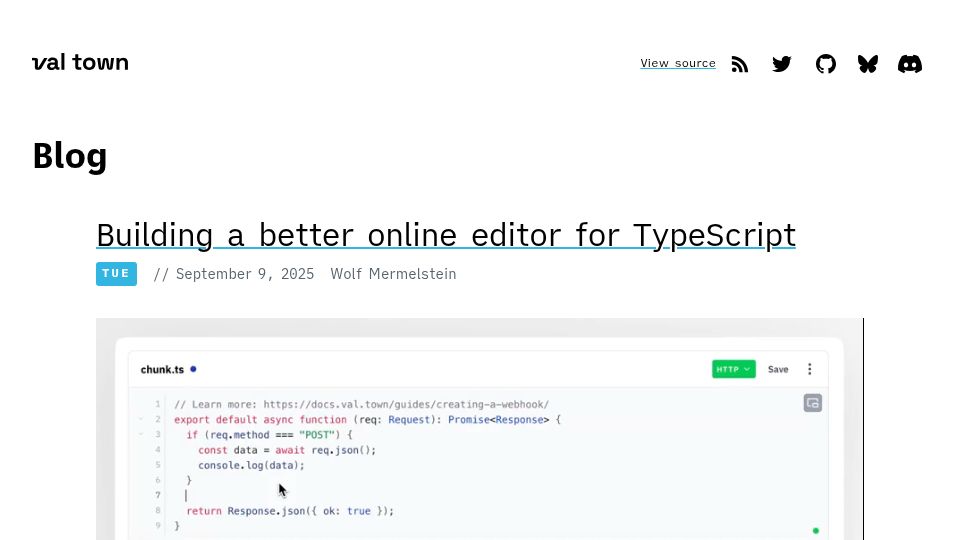Click the Learn more comment line
Viewport: 960px width, 540px height.
coord(361,404)
